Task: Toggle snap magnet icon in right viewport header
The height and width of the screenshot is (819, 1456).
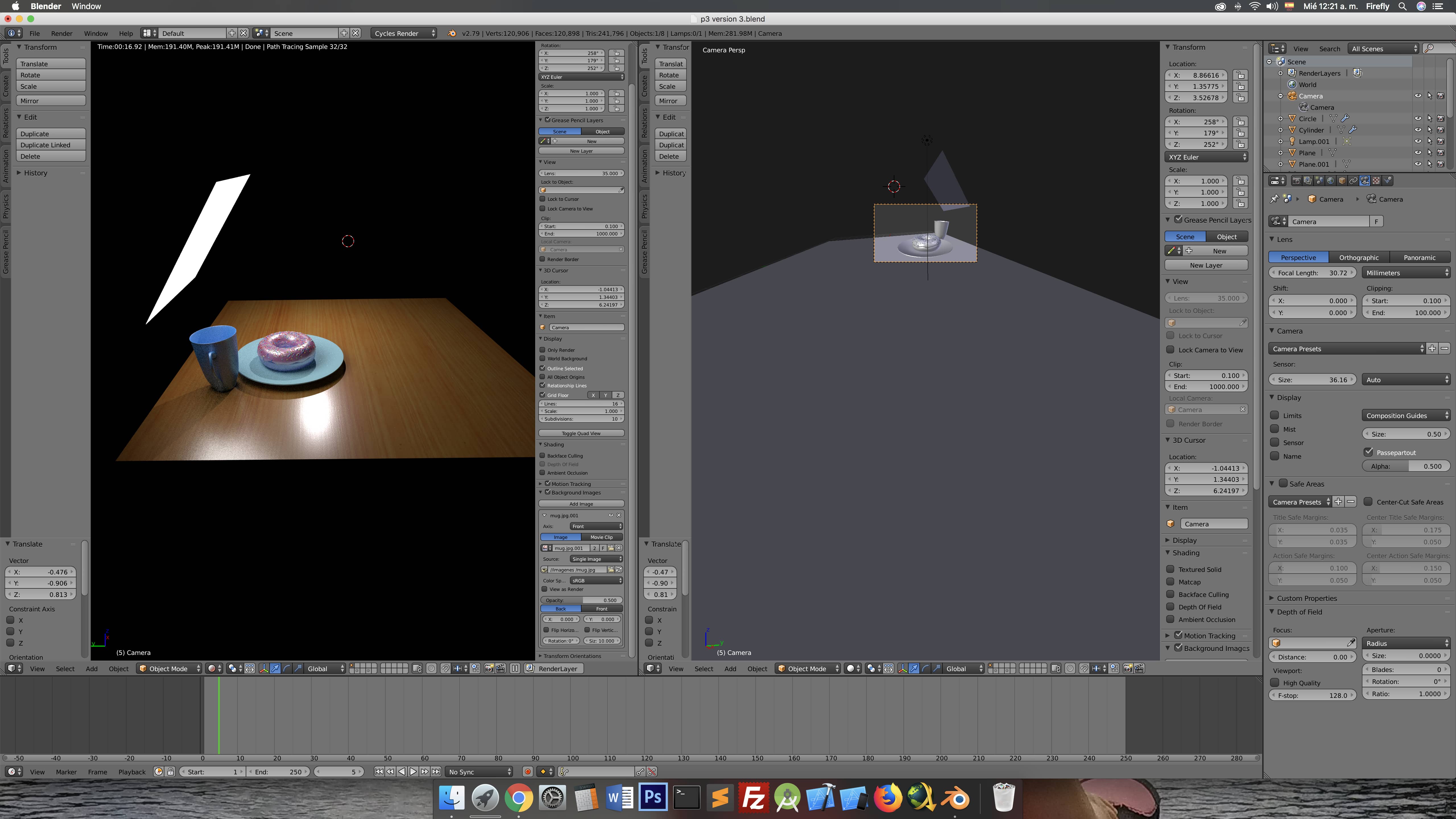Action: pyautogui.click(x=1085, y=669)
